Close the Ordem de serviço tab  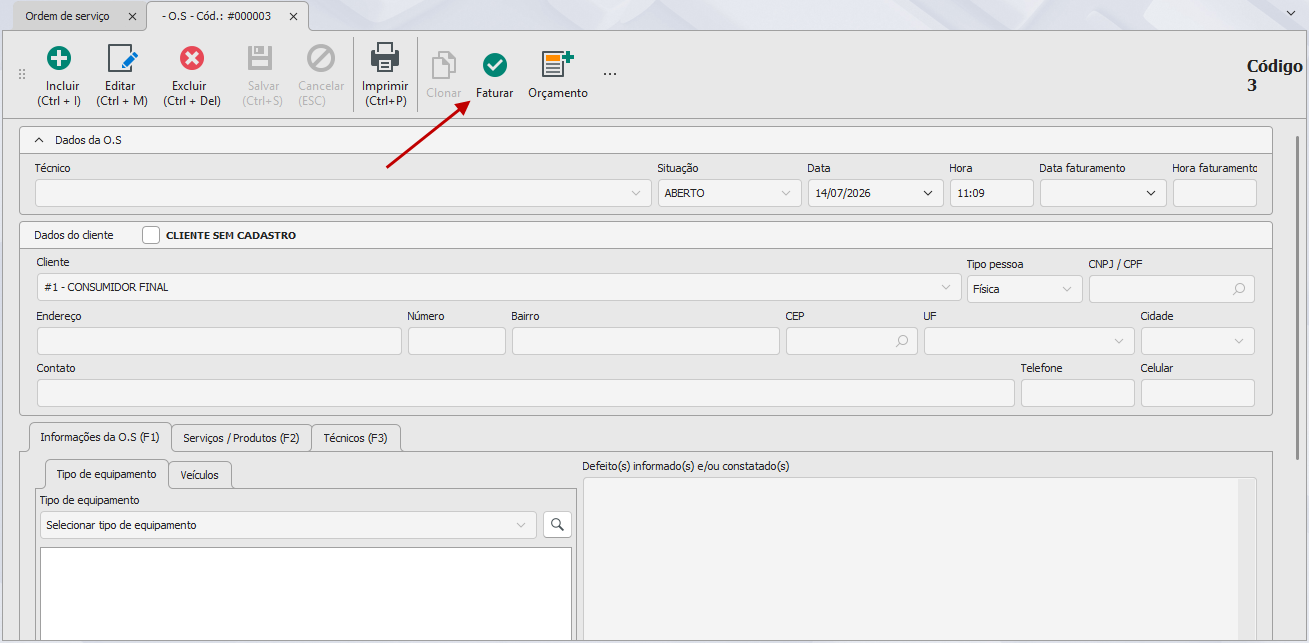[x=134, y=17]
